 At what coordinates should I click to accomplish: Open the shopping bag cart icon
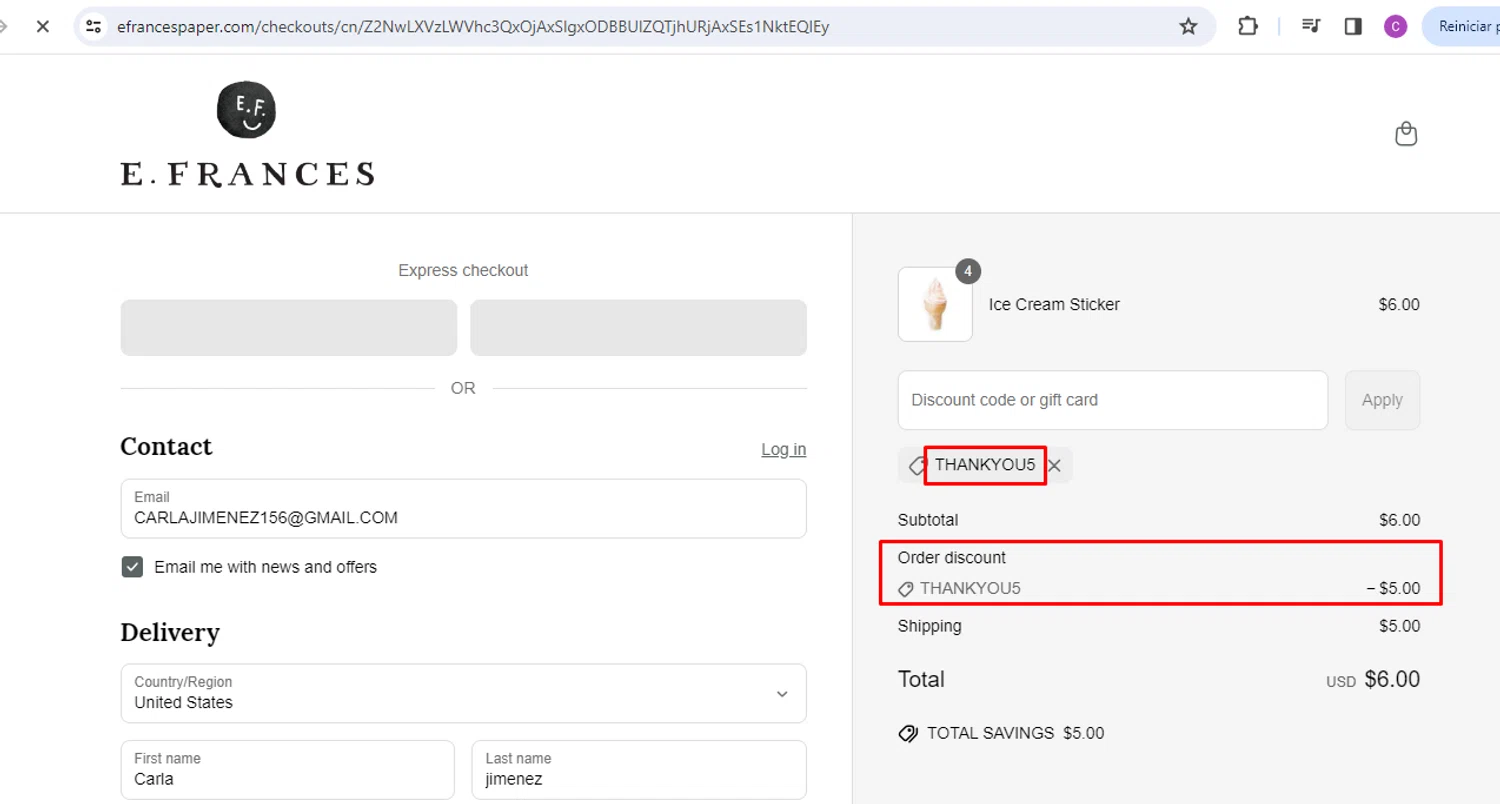pos(1406,134)
